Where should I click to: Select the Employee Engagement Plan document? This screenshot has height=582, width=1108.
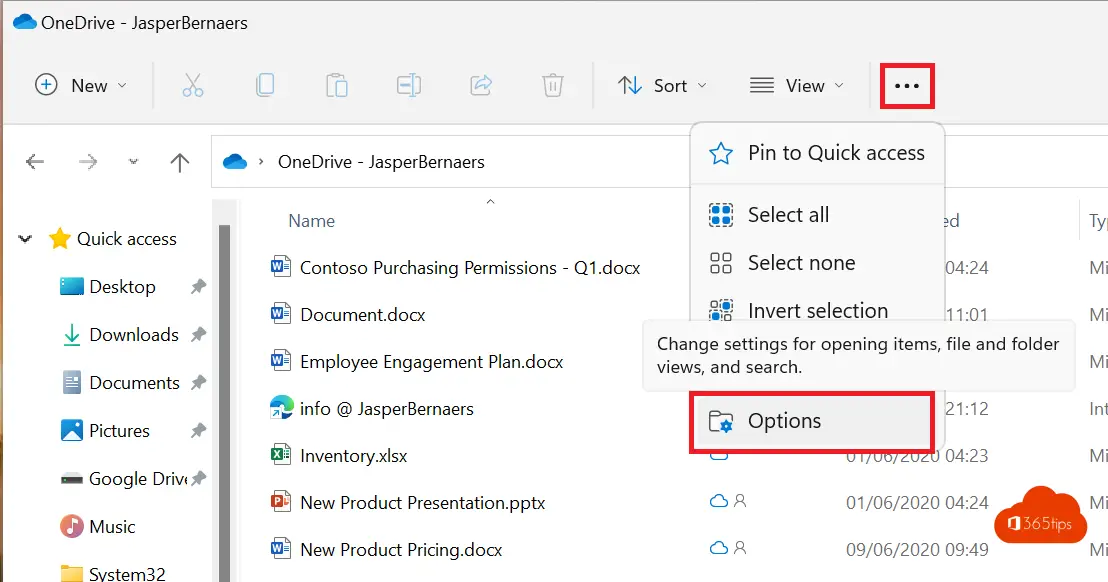pos(432,362)
